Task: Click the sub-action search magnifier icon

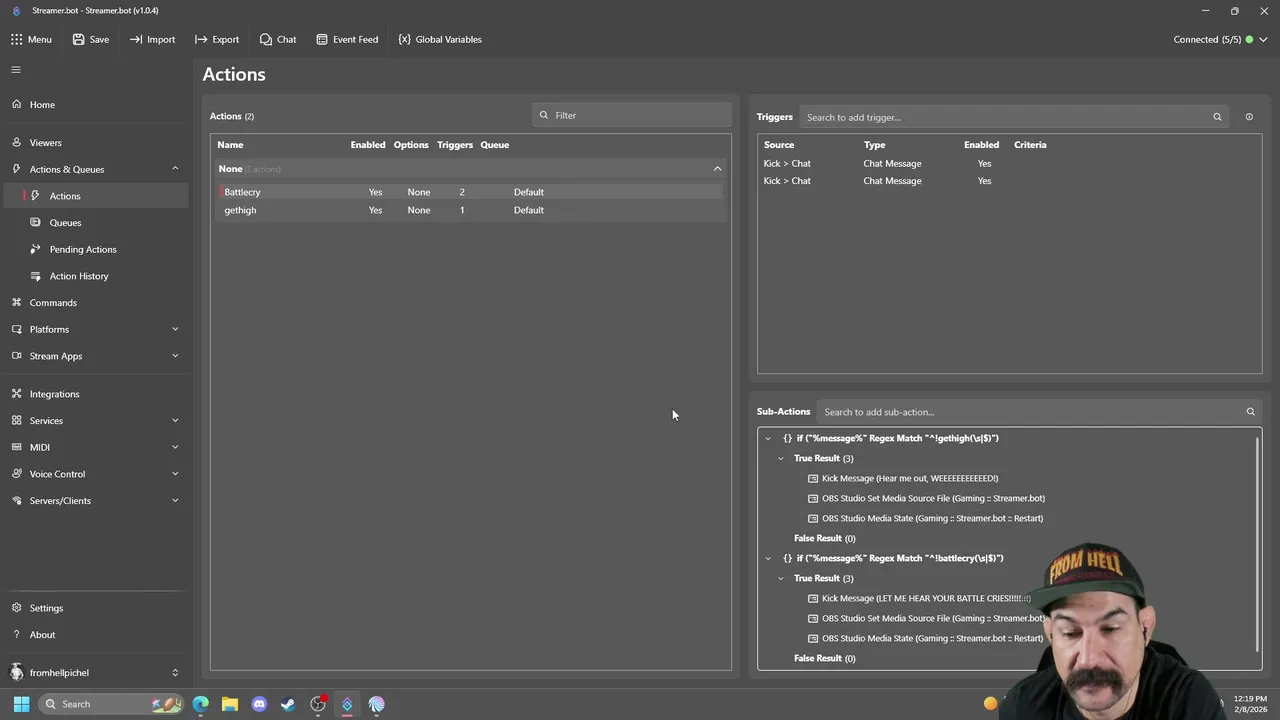Action: pyautogui.click(x=1250, y=411)
